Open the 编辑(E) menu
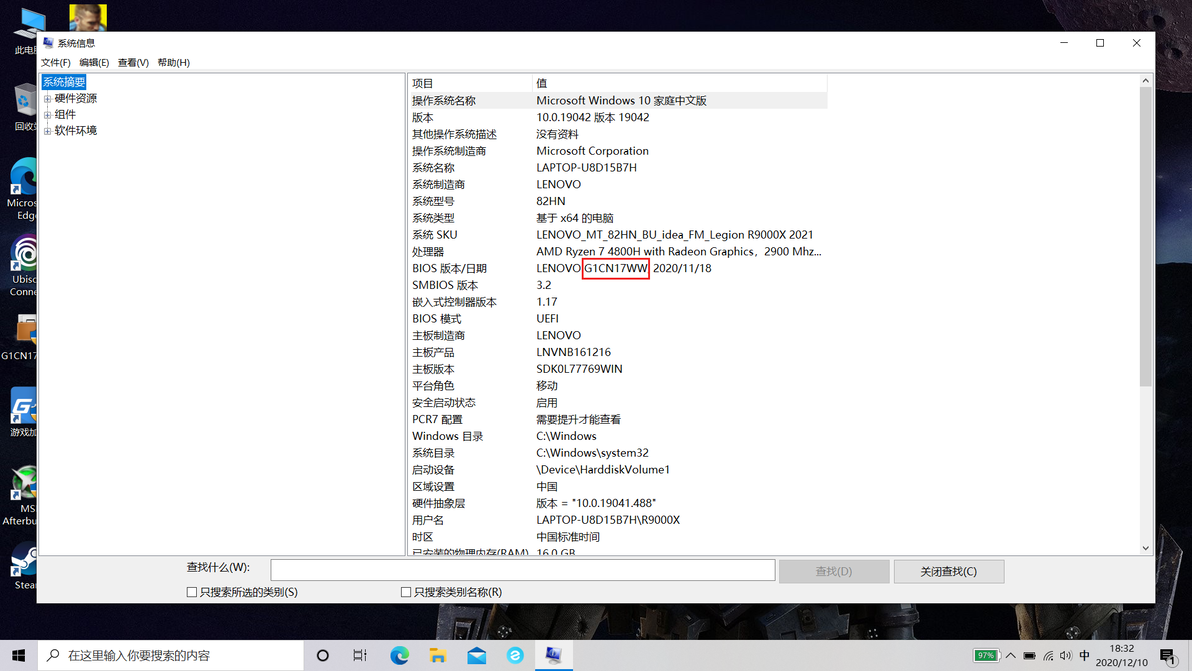 click(94, 62)
